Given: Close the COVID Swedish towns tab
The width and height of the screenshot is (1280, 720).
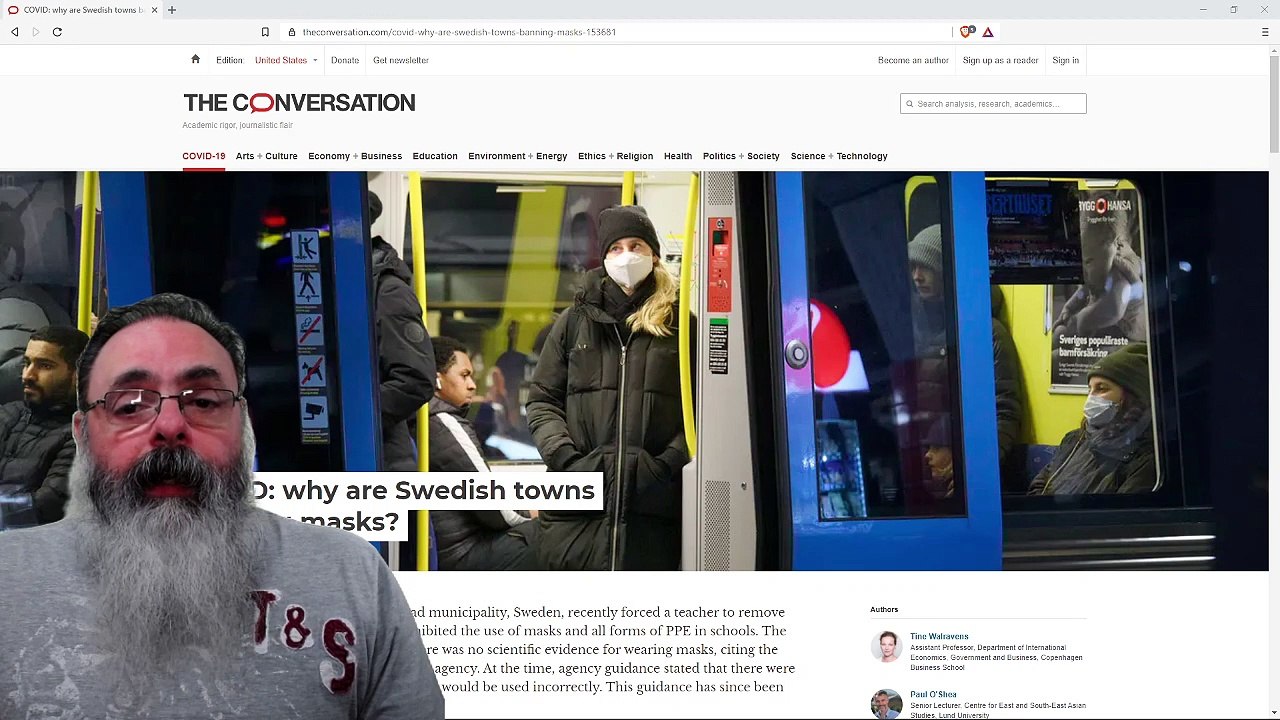Looking at the screenshot, I should pyautogui.click(x=154, y=10).
